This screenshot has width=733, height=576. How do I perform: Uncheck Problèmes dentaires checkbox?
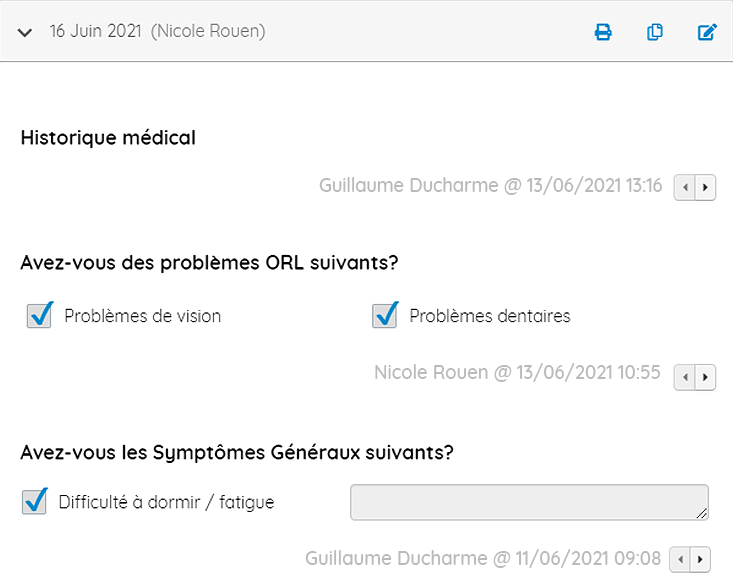(385, 316)
